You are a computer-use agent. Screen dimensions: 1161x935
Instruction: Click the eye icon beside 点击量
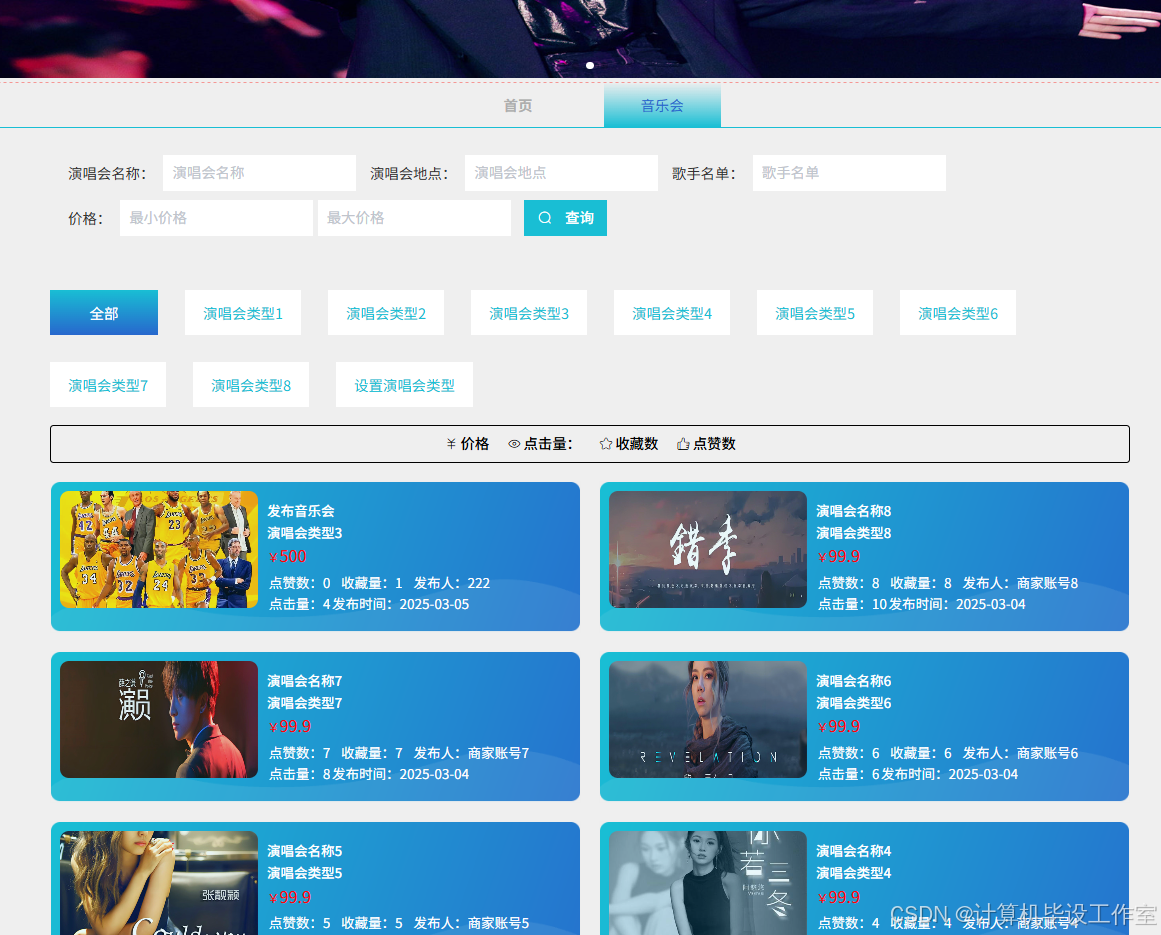click(x=514, y=444)
